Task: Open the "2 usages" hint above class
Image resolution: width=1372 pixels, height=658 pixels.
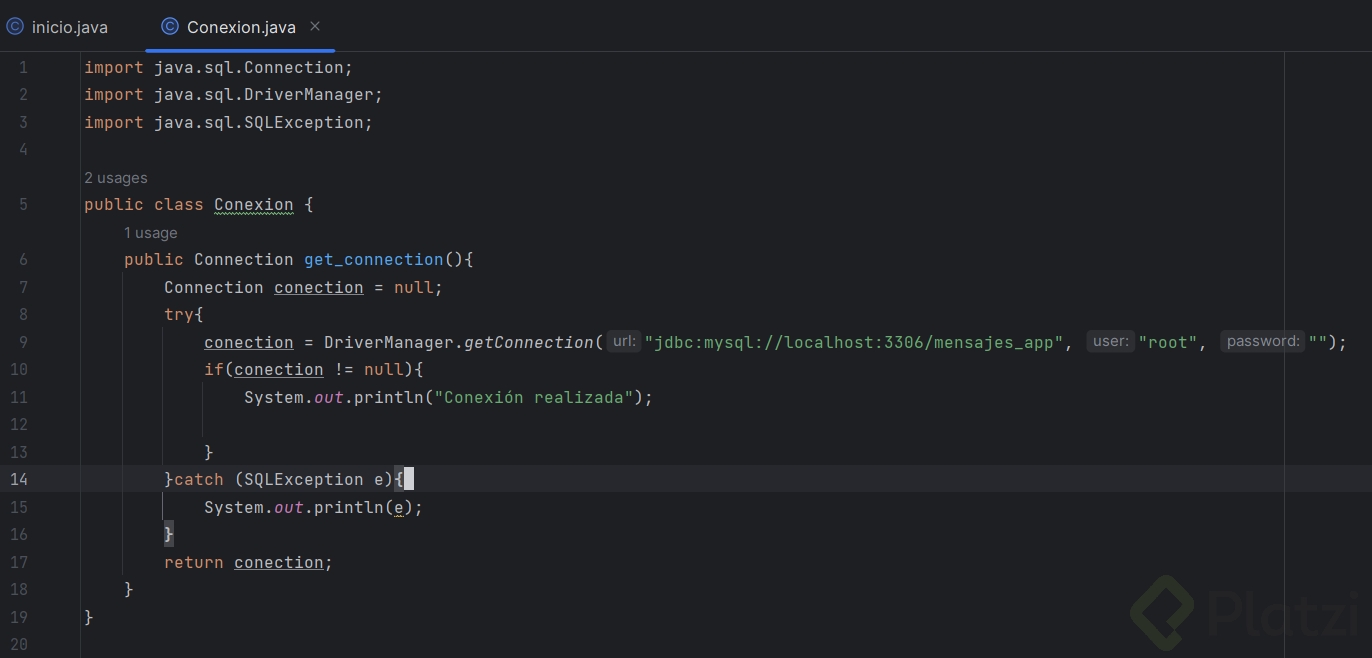Action: (116, 178)
